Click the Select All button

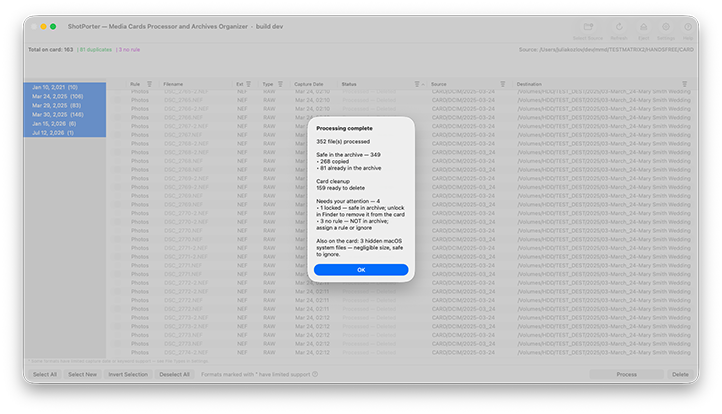[45, 374]
